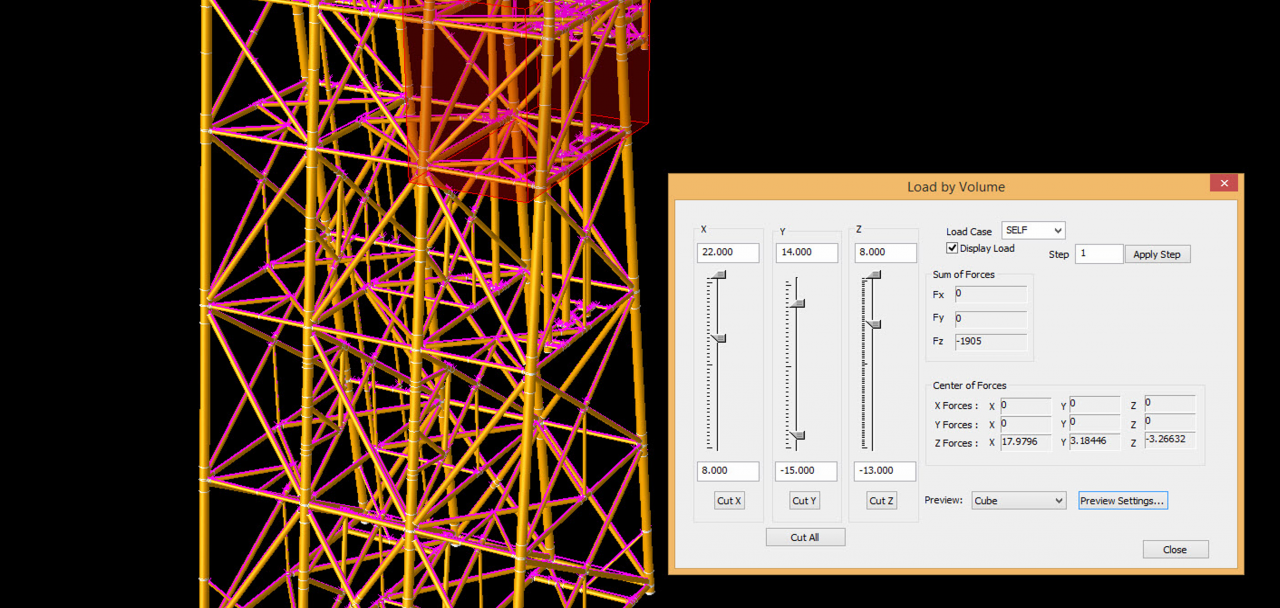
Task: Select the X lower limit field showing 8.000
Action: point(728,470)
